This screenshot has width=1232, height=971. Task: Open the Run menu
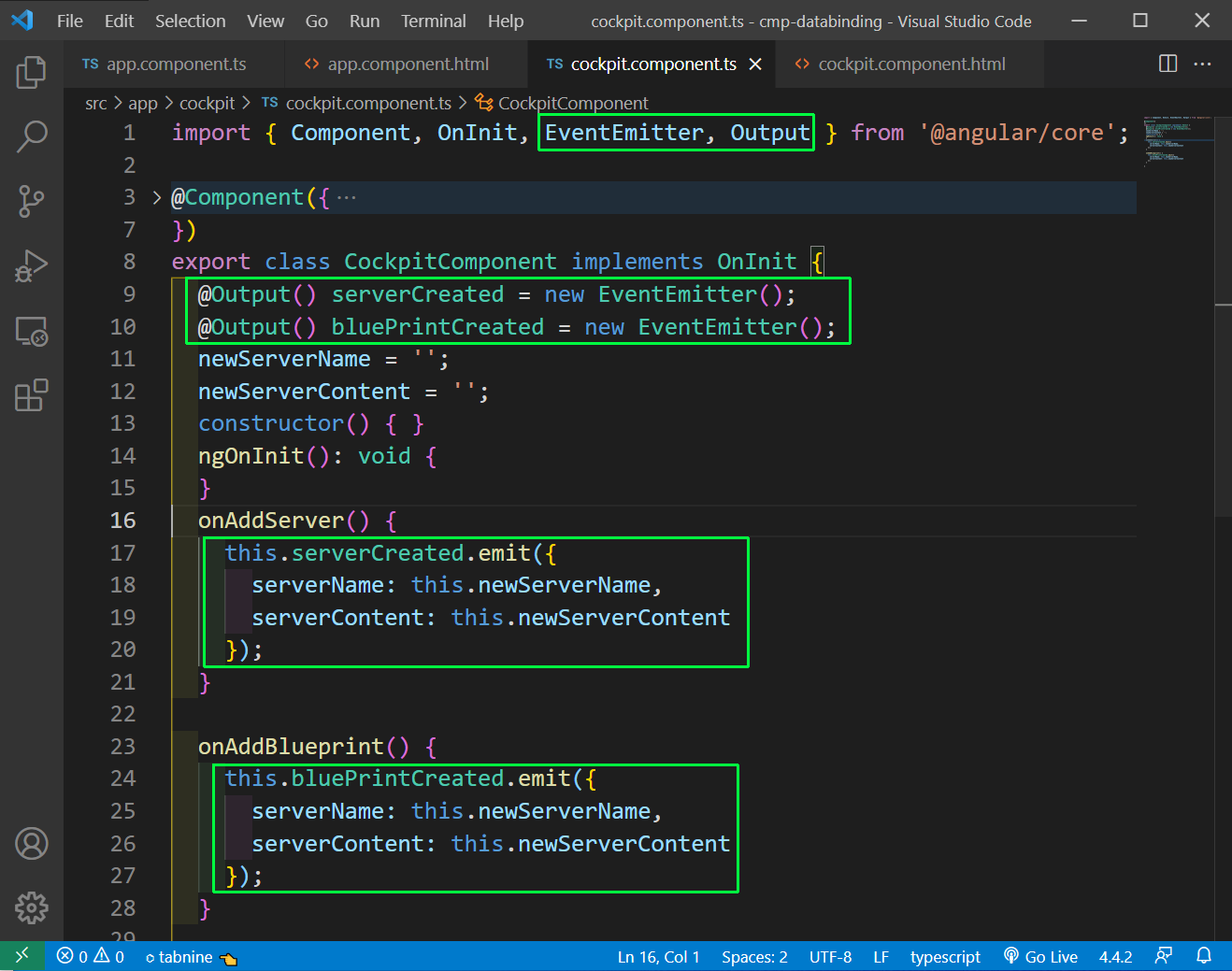[365, 21]
